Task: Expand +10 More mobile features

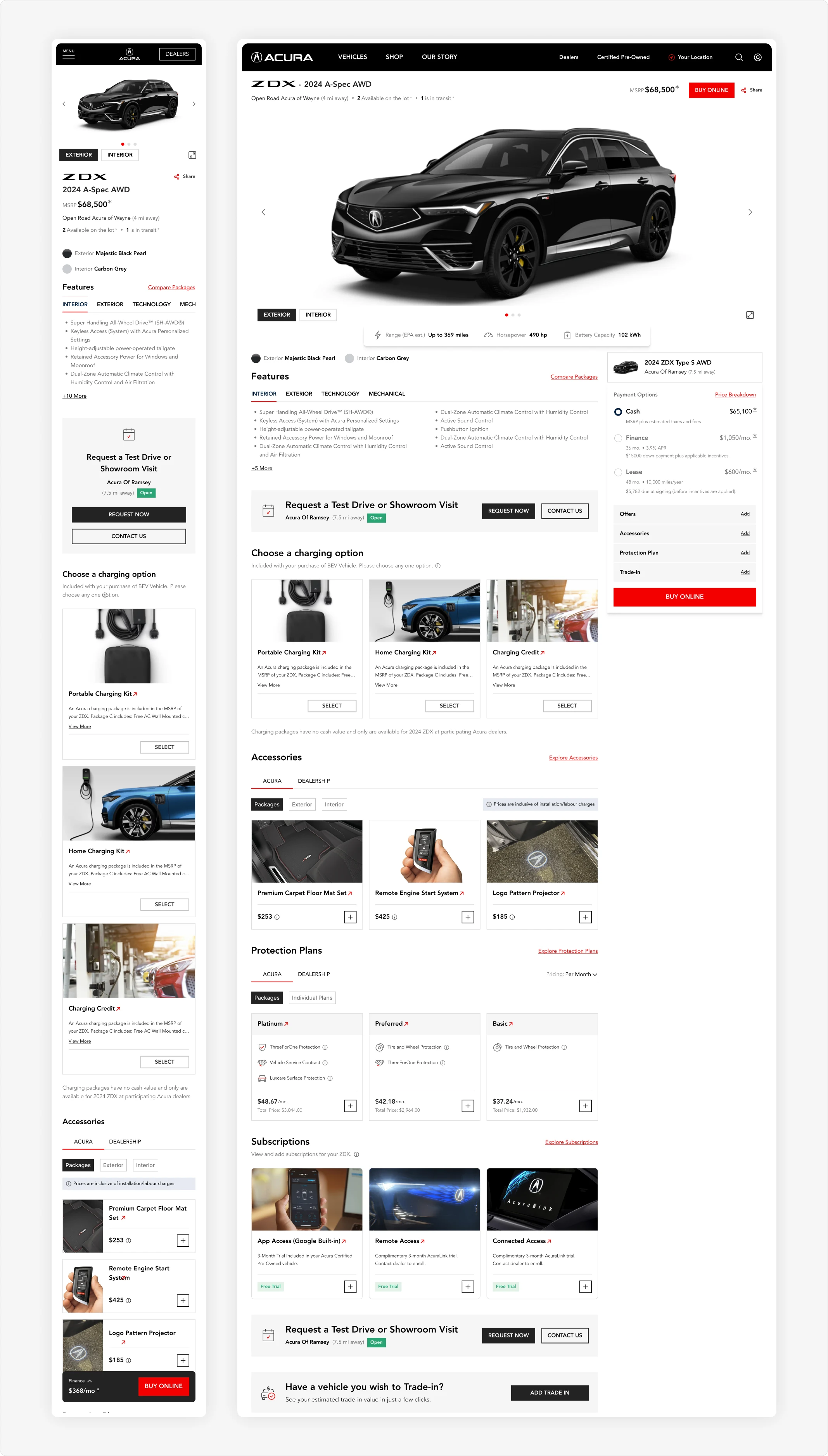Action: click(74, 396)
